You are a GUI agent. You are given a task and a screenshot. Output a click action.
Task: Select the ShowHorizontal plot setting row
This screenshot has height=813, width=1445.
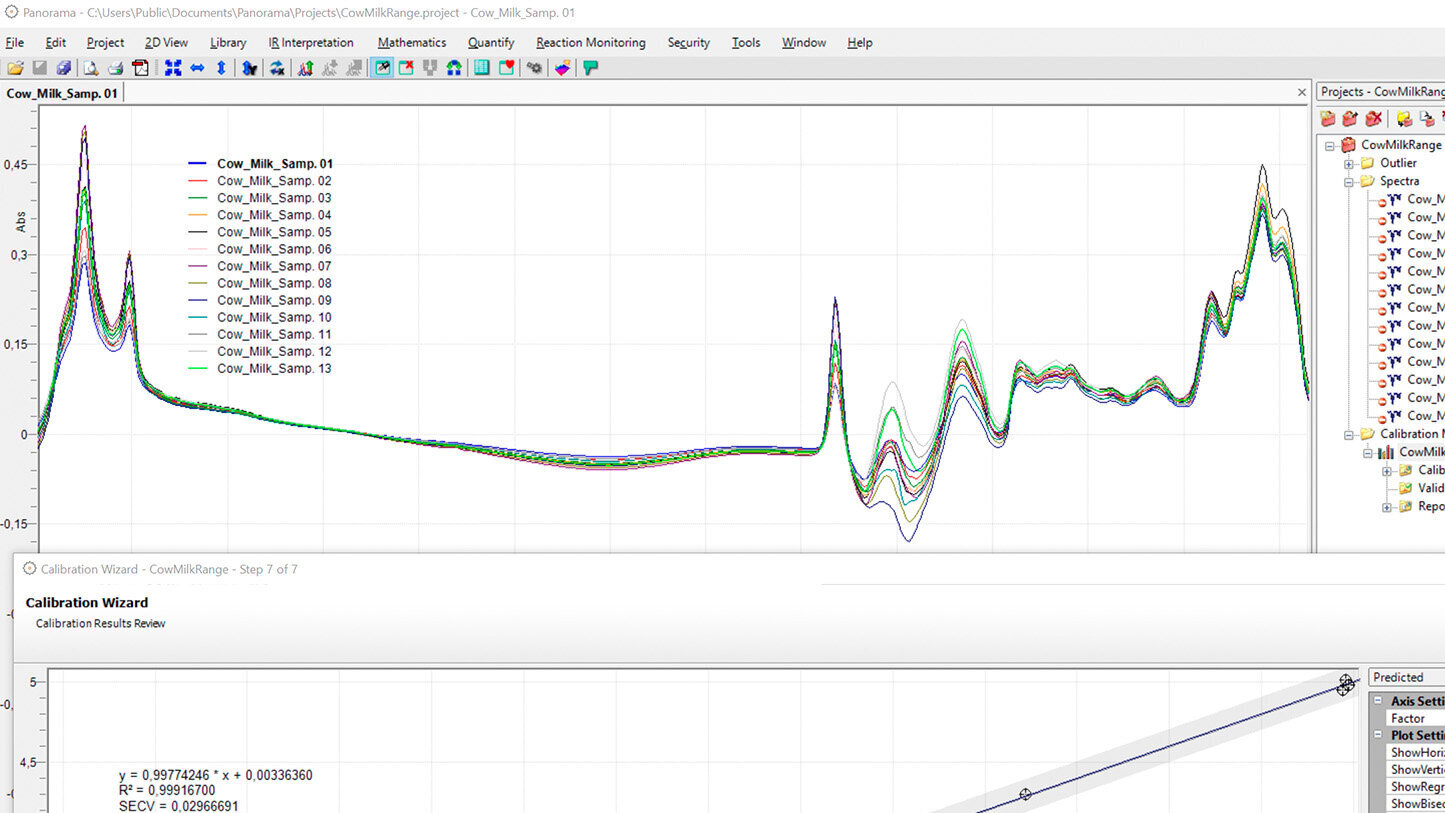pos(1416,752)
